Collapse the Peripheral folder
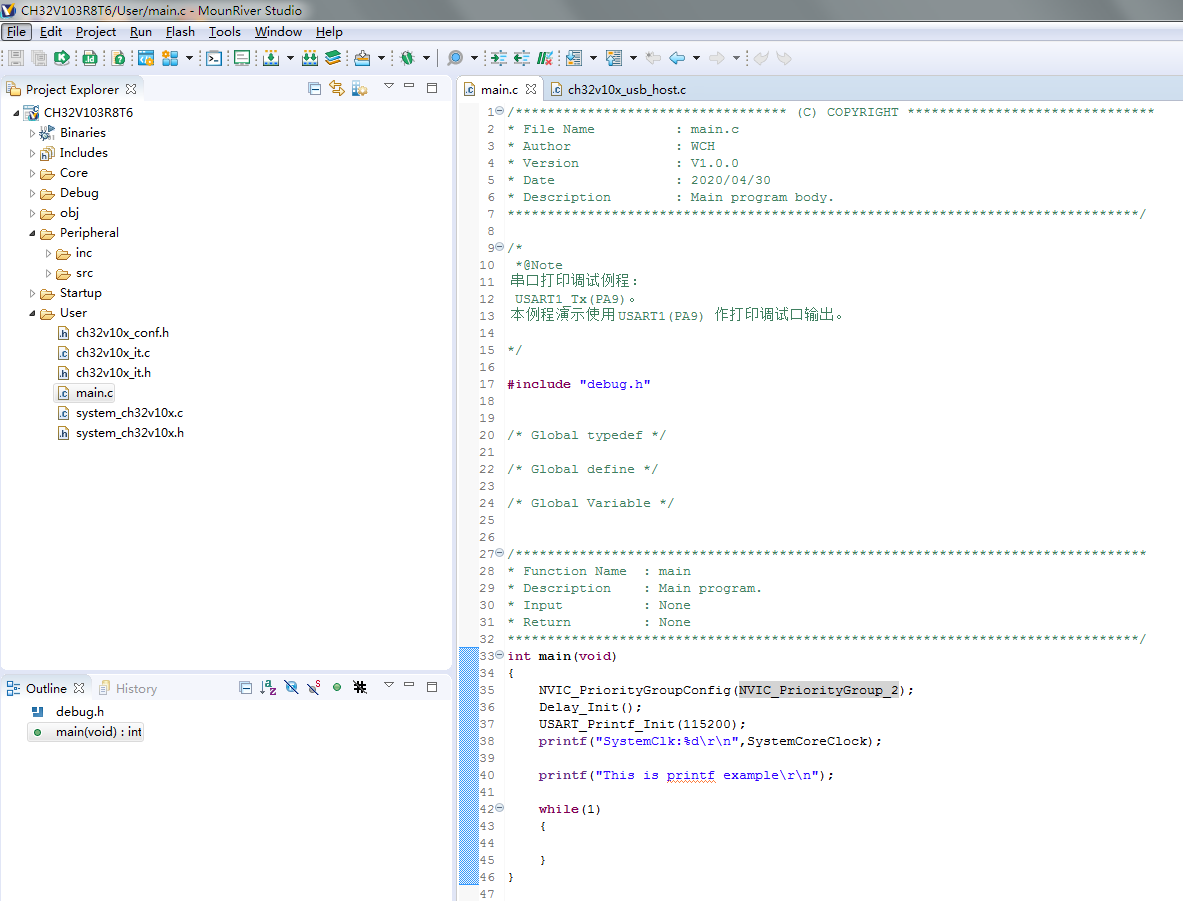The width and height of the screenshot is (1183, 901). tap(32, 233)
